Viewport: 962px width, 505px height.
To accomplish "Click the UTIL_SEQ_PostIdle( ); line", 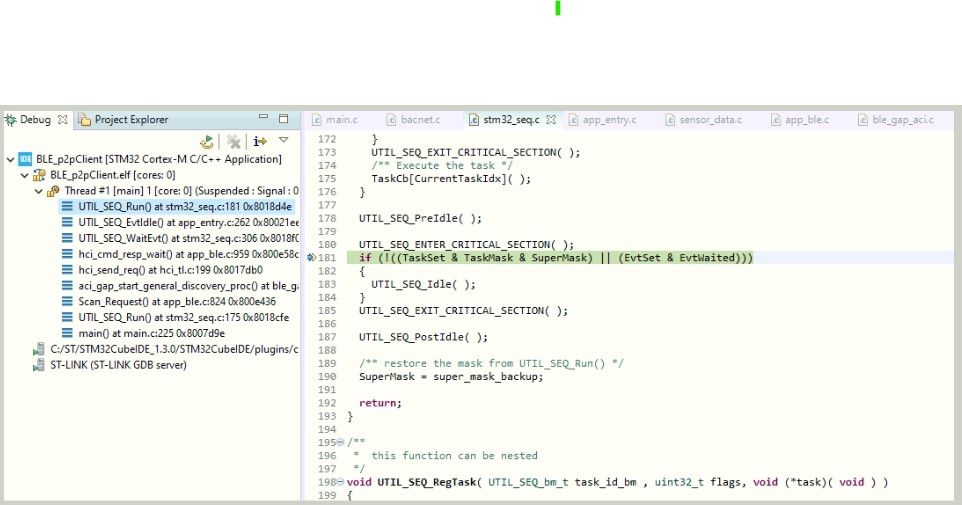I will (423, 337).
